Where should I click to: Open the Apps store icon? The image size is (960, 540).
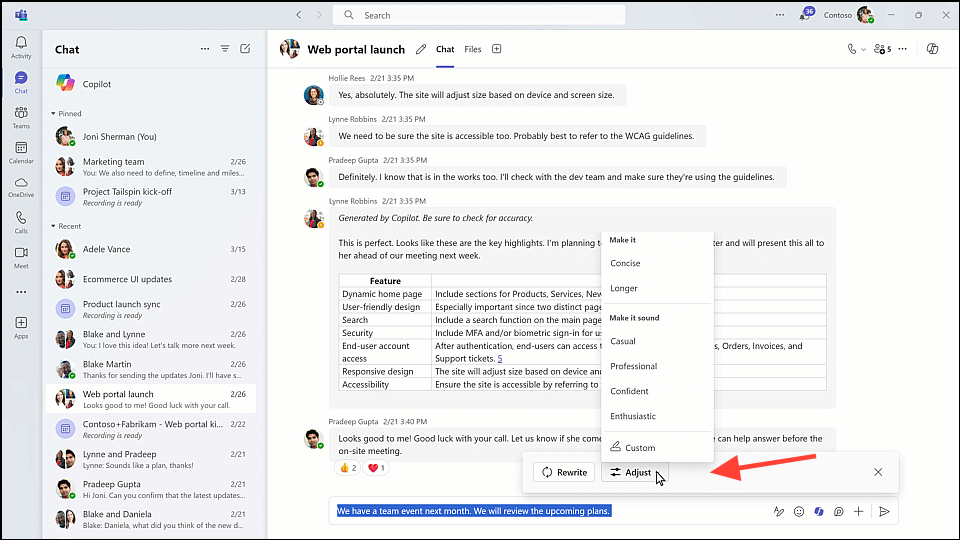21,327
